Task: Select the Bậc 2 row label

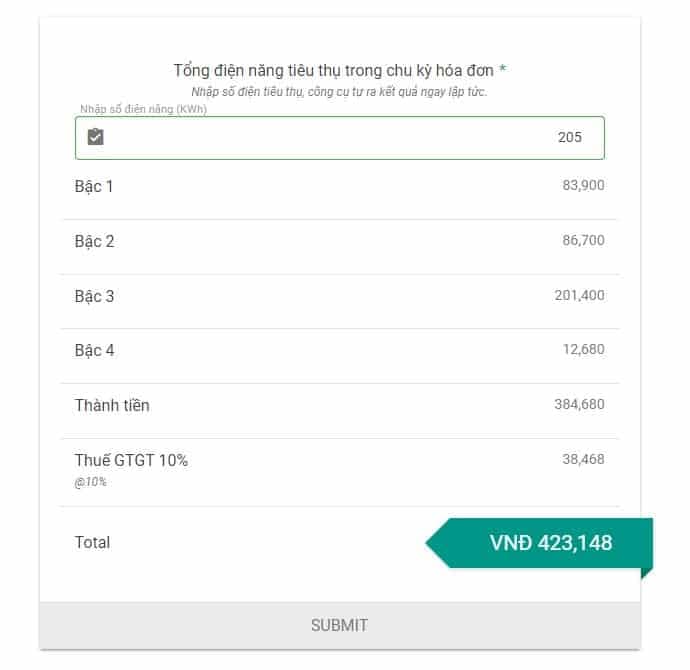Action: (x=94, y=241)
